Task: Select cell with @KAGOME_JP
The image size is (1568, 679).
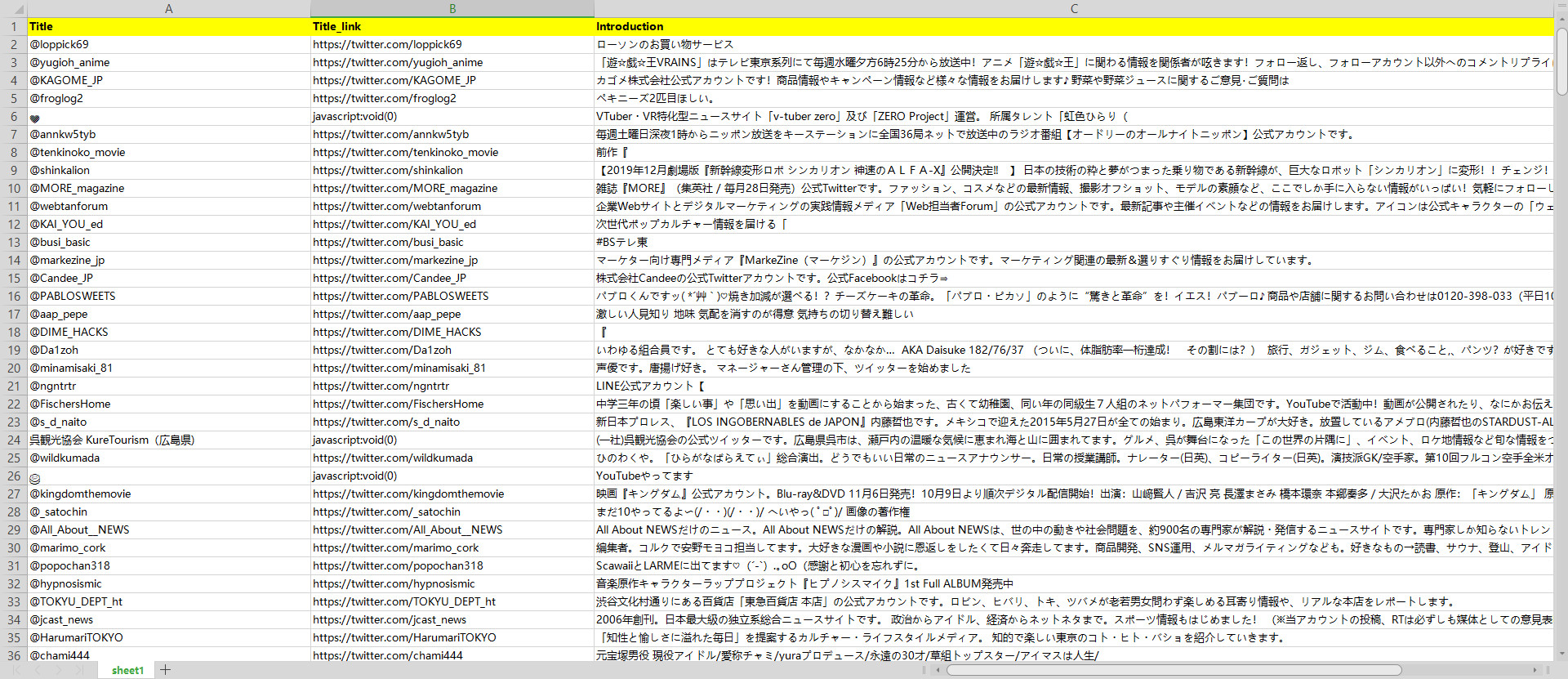Action: 169,80
